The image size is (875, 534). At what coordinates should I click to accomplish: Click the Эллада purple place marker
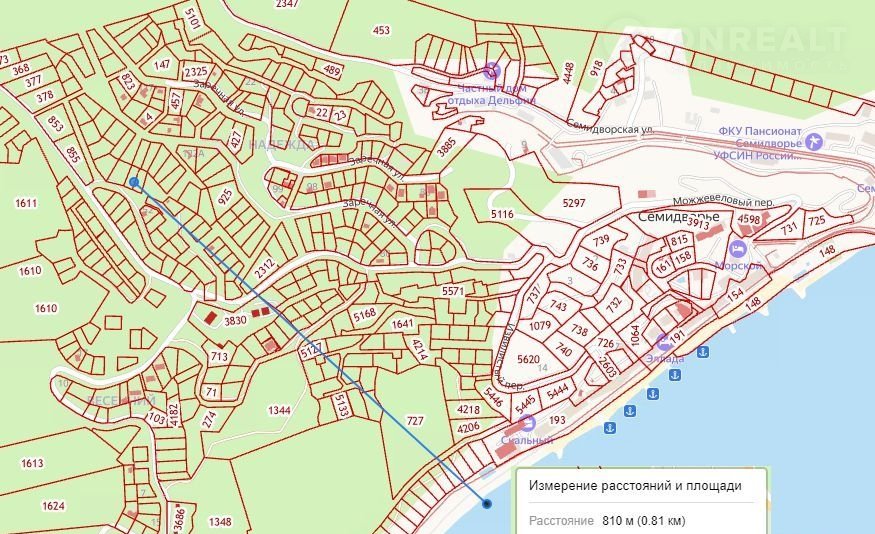664,340
